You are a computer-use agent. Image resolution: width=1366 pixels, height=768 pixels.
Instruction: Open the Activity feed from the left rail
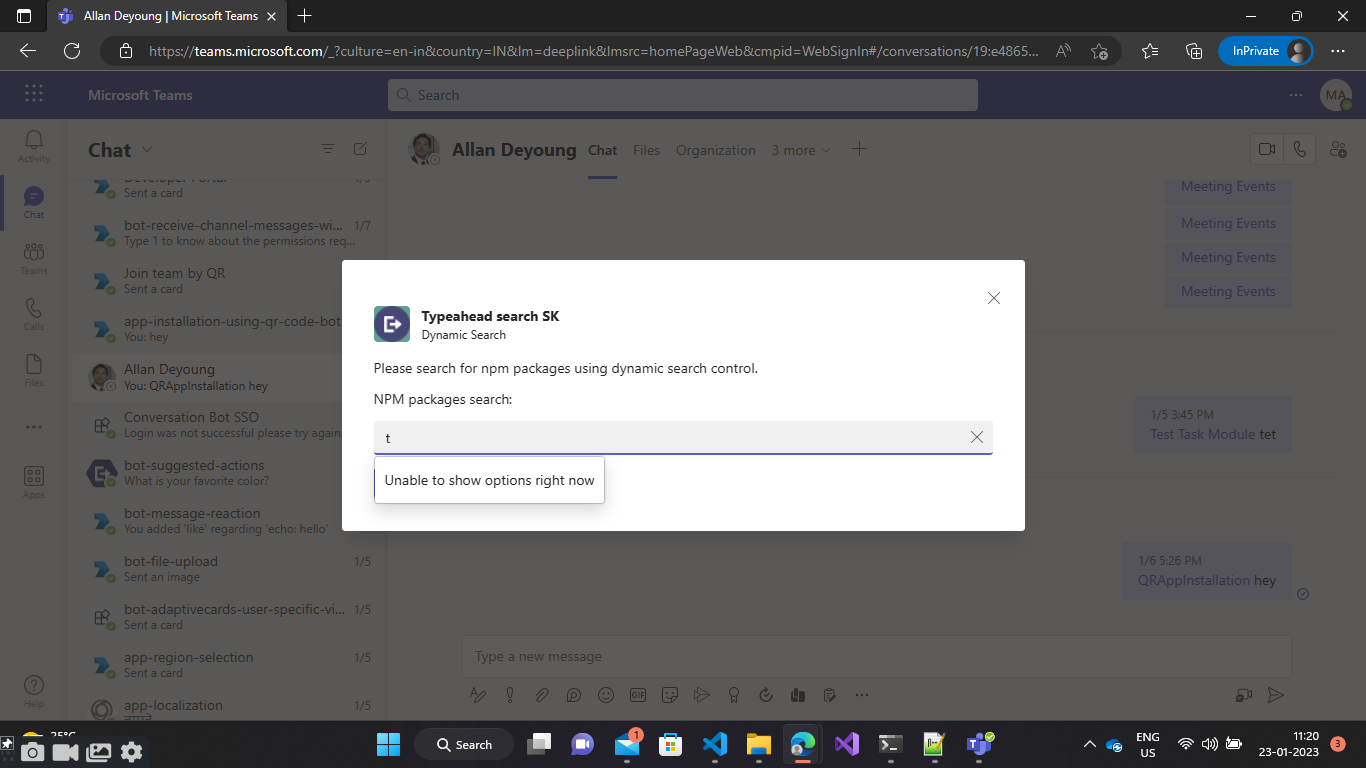[x=33, y=147]
